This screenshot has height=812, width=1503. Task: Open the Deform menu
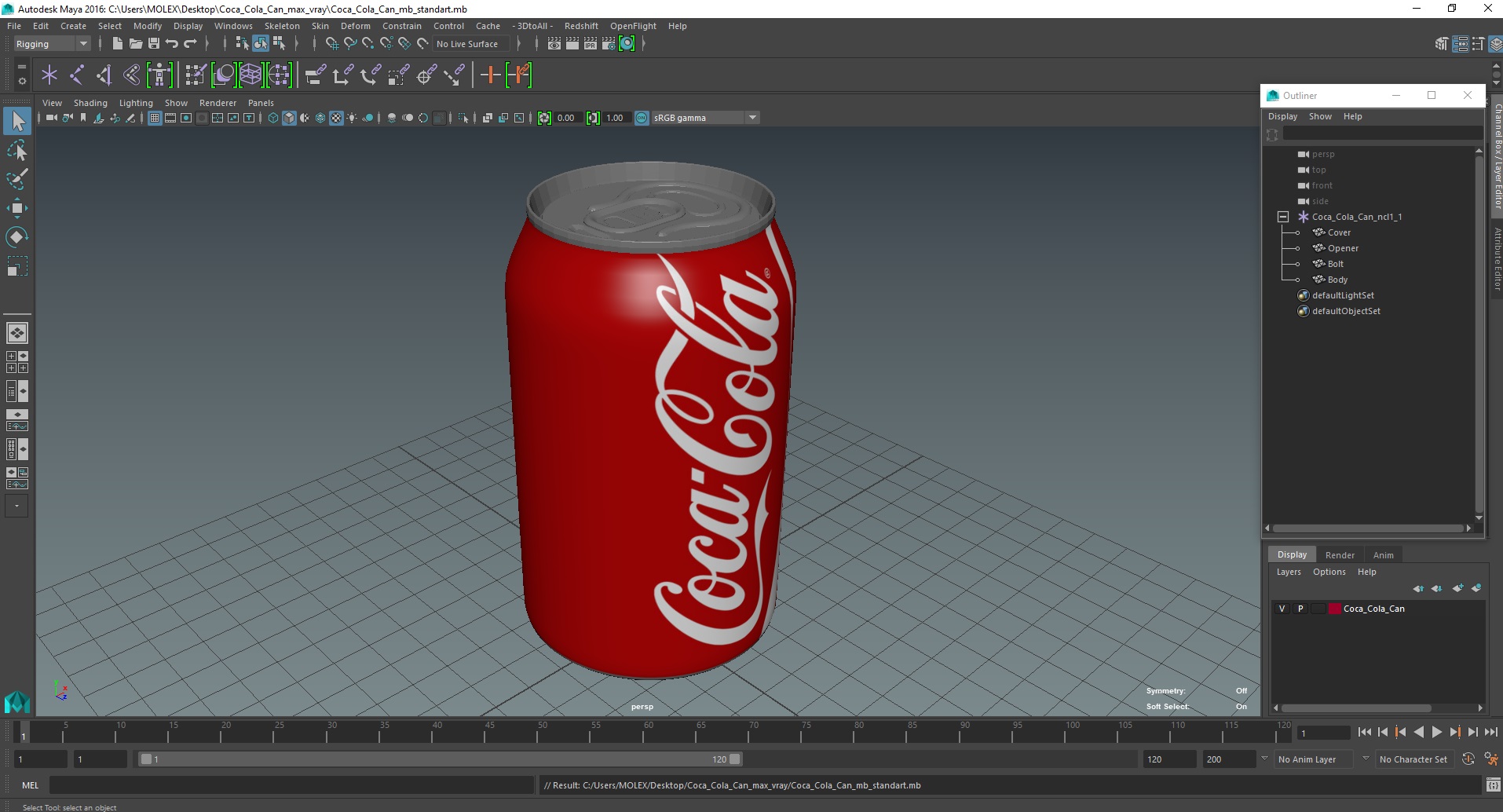355,26
